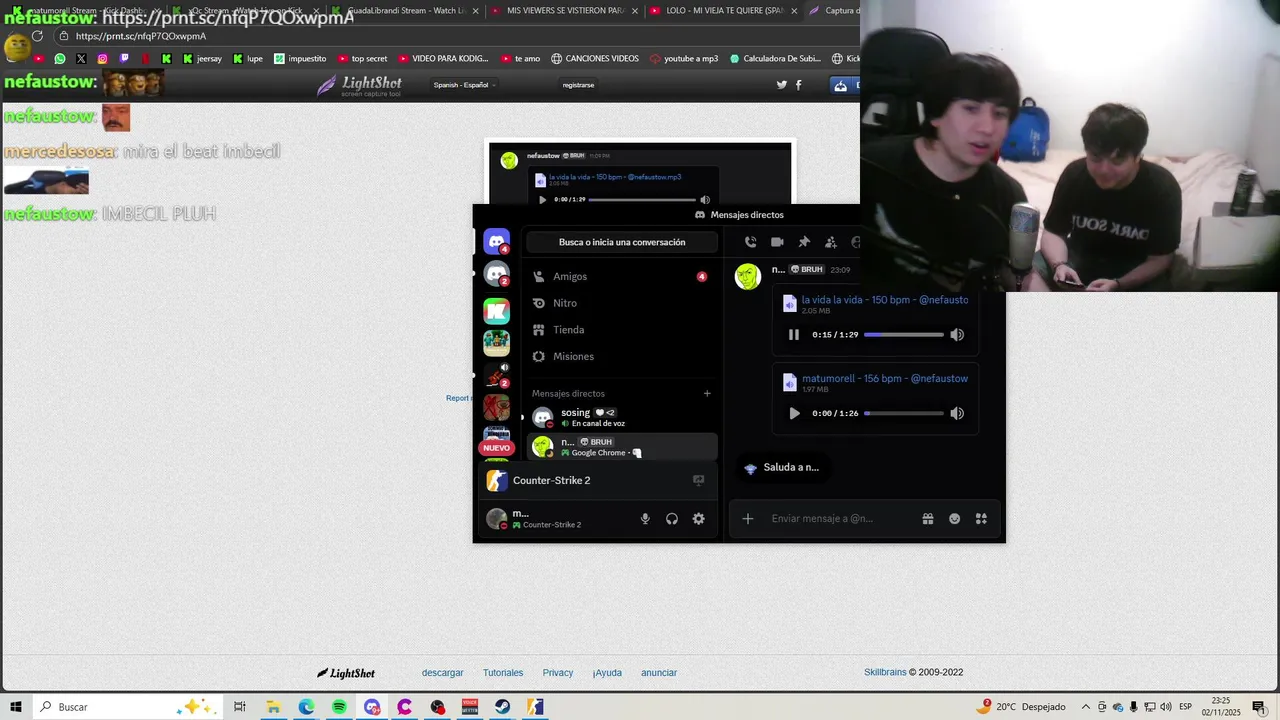Open matumorell 156 bpm file link

point(884,379)
